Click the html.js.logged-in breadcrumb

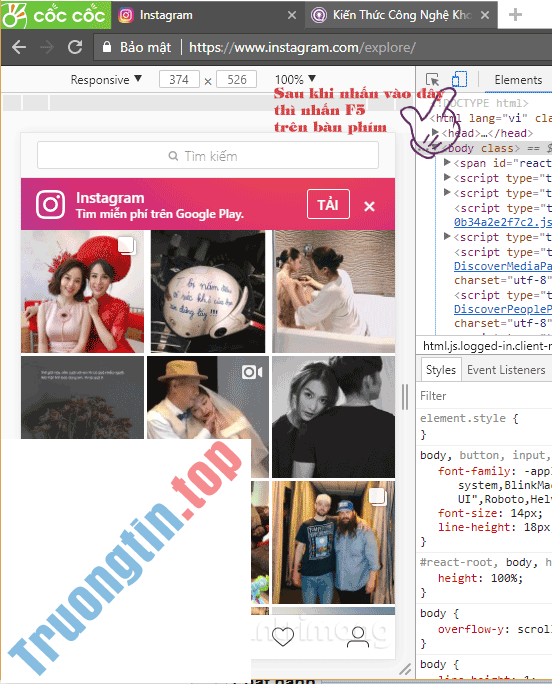tap(487, 346)
